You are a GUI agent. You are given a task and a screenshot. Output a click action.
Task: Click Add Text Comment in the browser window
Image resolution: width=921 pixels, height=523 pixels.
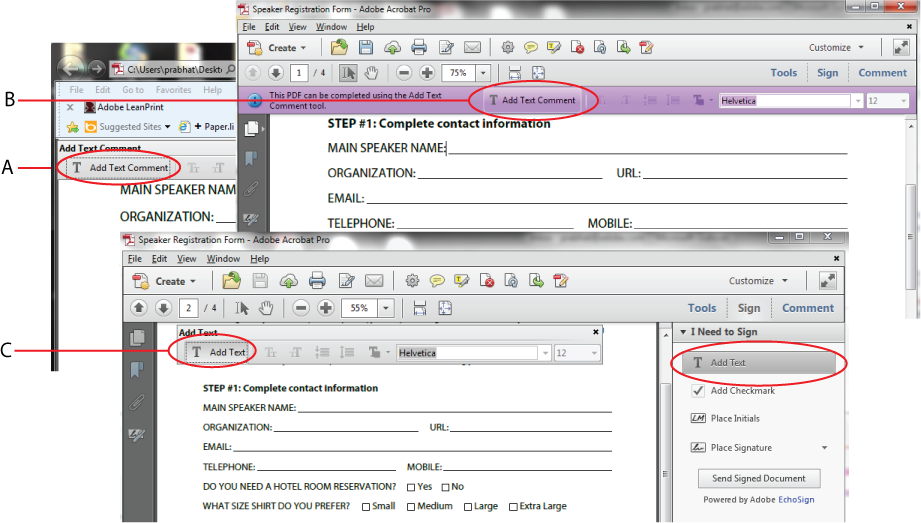[x=121, y=167]
